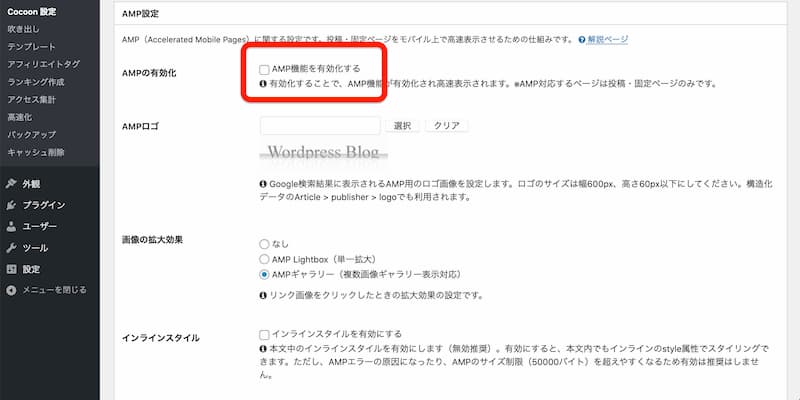
Task: Click the help question icon beside 解説ページ
Action: 582,40
